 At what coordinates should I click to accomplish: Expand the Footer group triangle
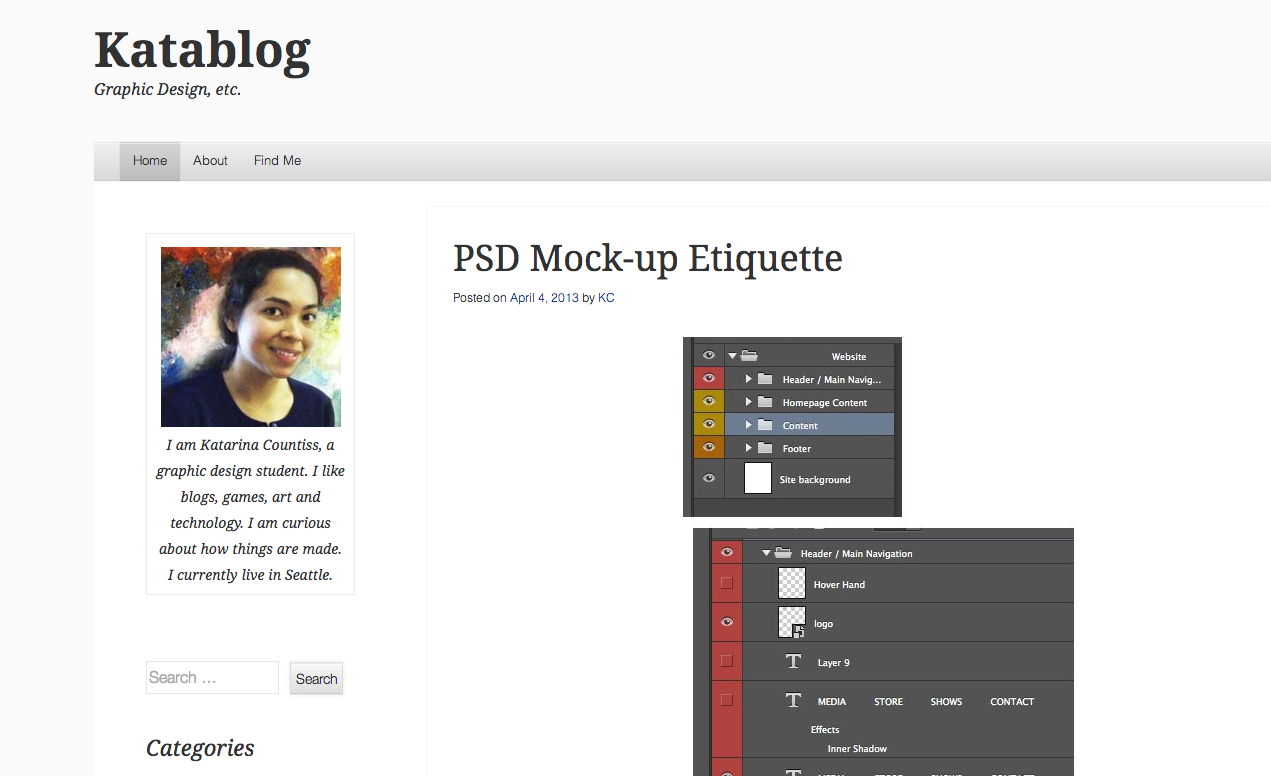(x=748, y=448)
